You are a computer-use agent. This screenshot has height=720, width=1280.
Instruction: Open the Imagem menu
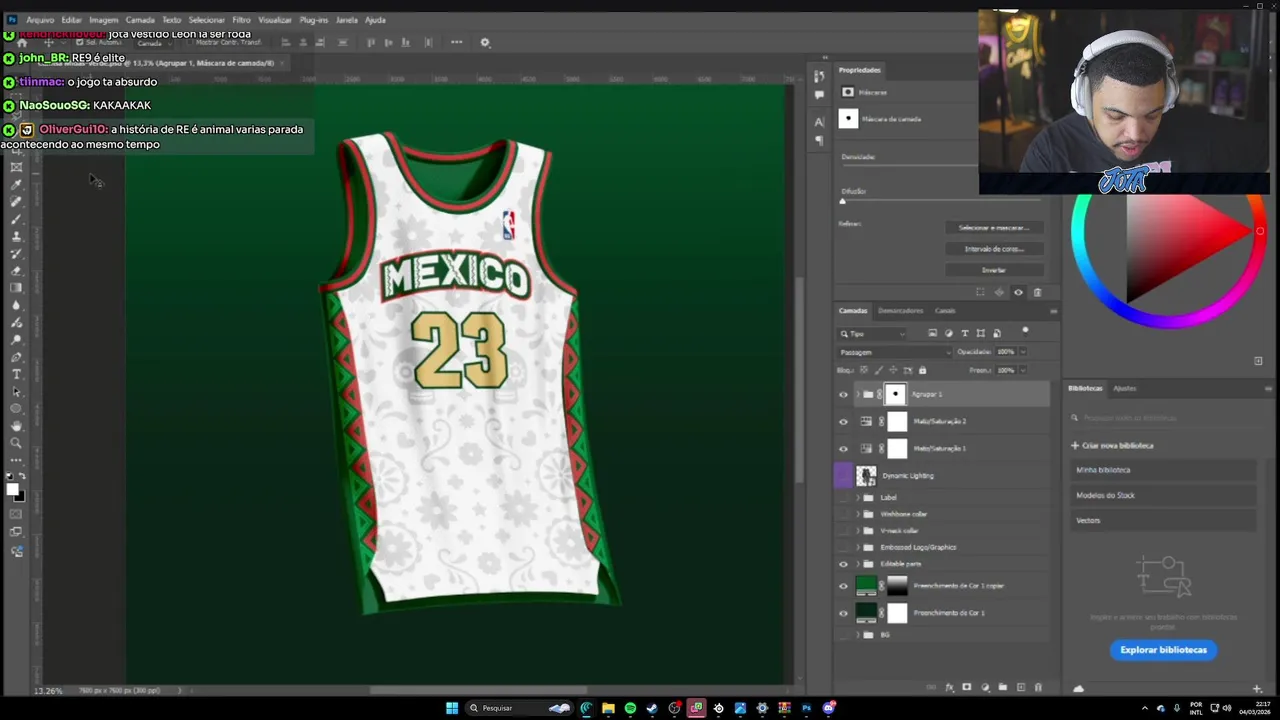104,20
